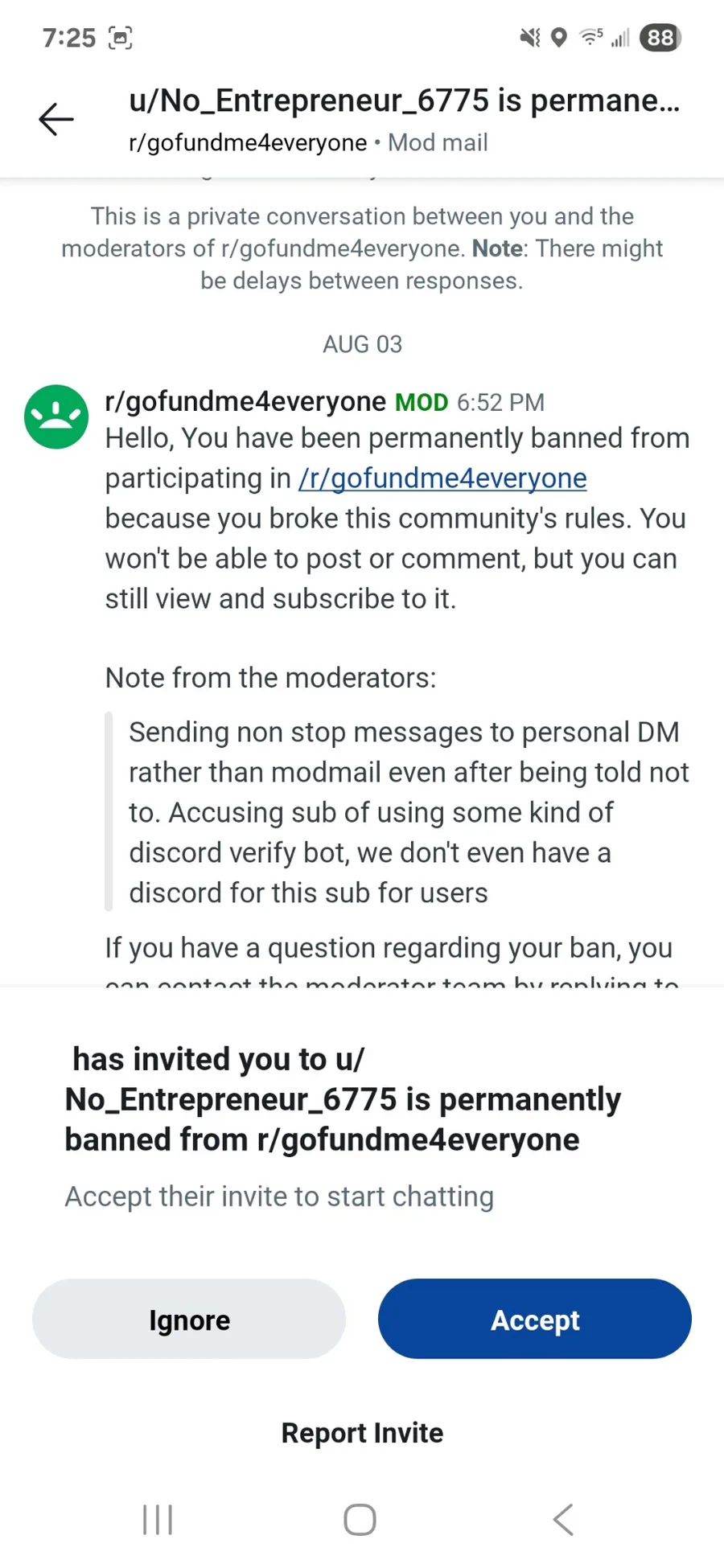This screenshot has width=724, height=1568.
Task: Tap the r/gofundme4everyone Mod mail subtitle
Action: coord(308,142)
